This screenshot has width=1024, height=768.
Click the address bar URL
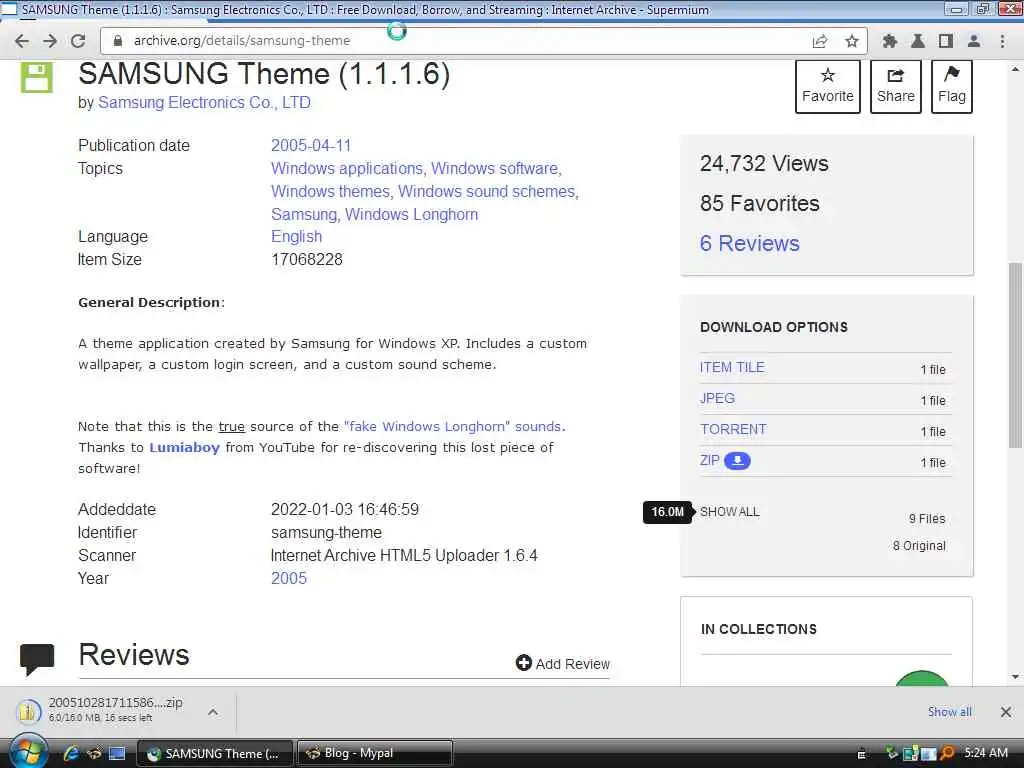tap(242, 40)
